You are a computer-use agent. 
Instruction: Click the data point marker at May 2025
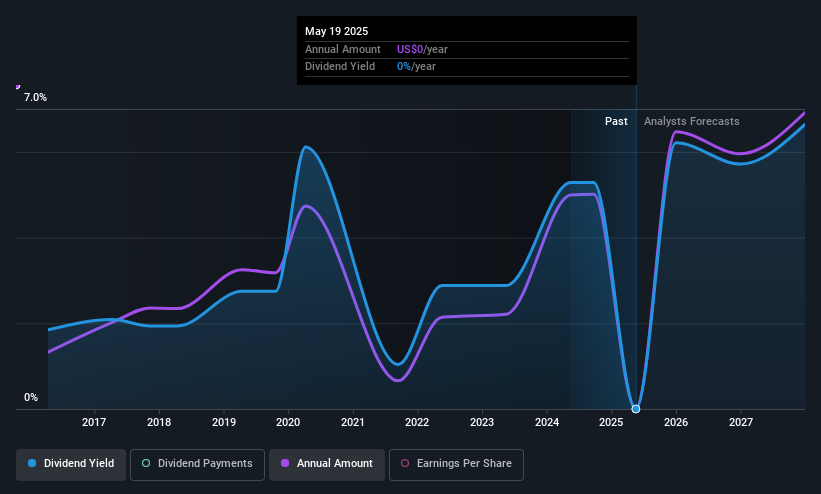tap(636, 409)
